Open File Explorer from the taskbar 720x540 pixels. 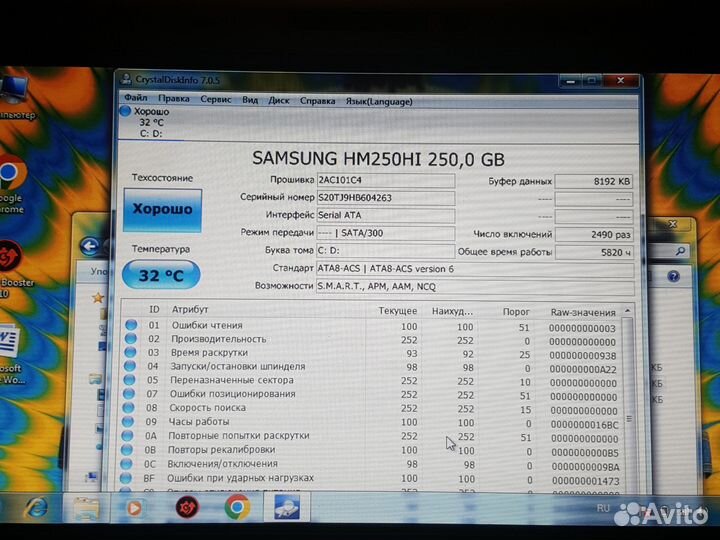coord(86,508)
